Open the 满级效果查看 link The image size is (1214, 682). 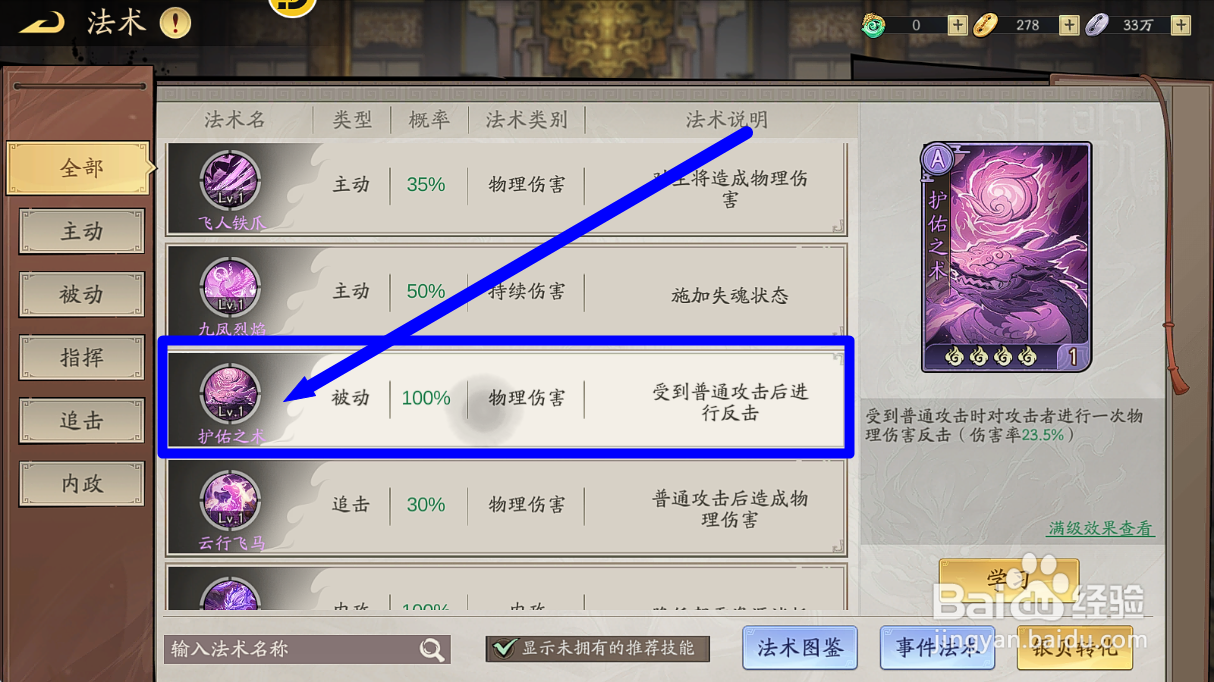(x=1101, y=528)
